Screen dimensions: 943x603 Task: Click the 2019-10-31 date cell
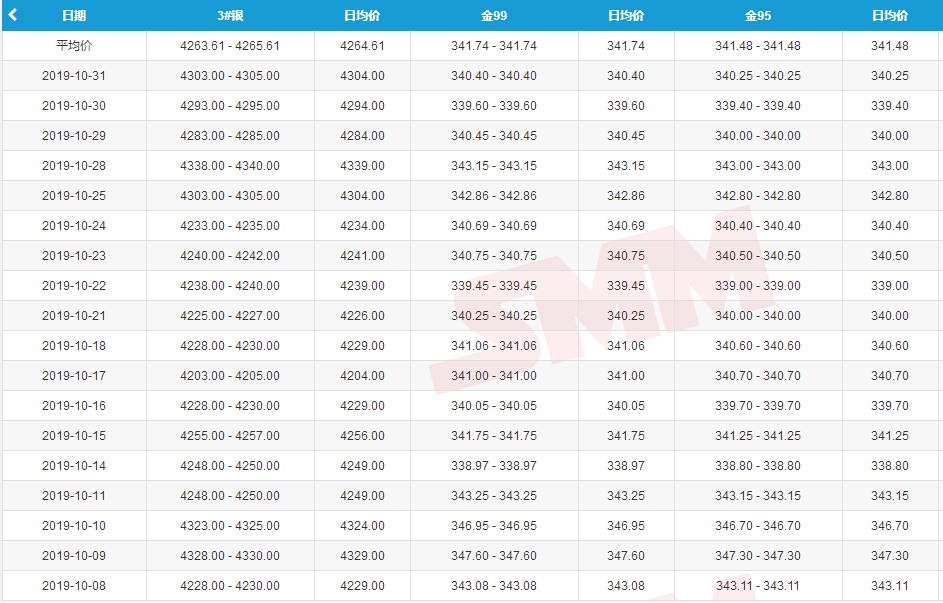tap(74, 76)
